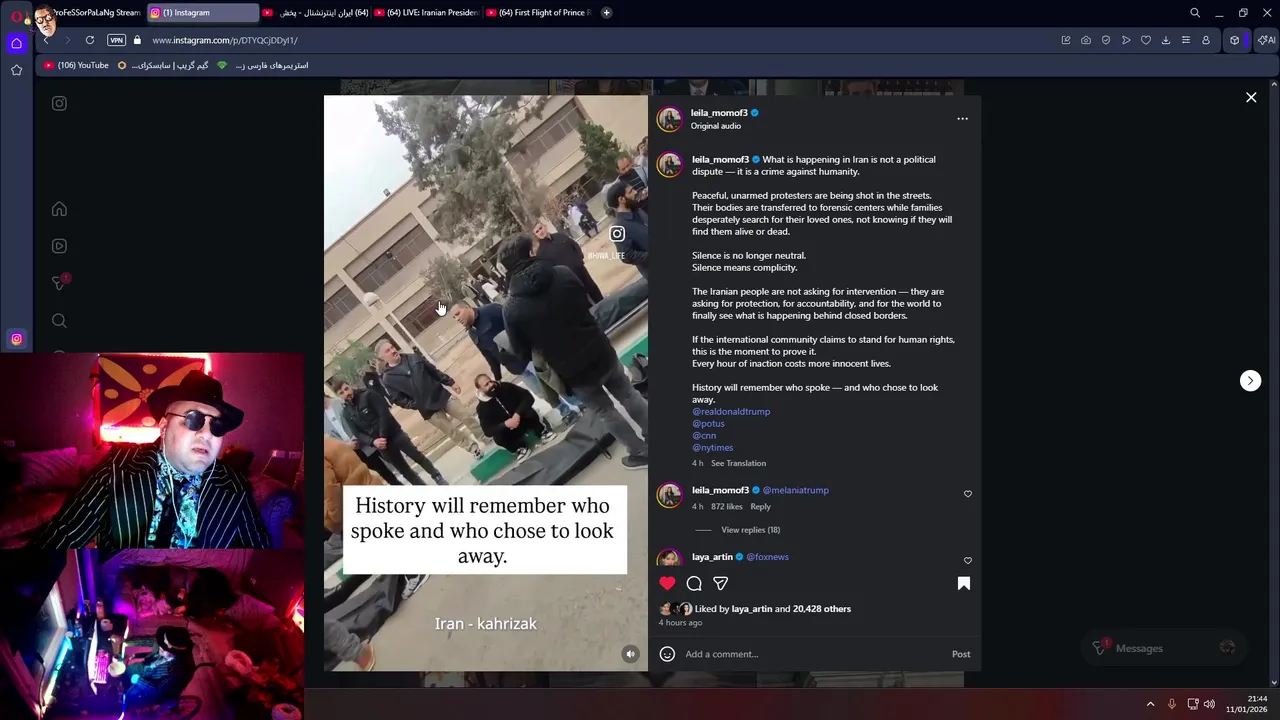Image resolution: width=1280 pixels, height=720 pixels.
Task: Reload the page
Action: coord(90,40)
